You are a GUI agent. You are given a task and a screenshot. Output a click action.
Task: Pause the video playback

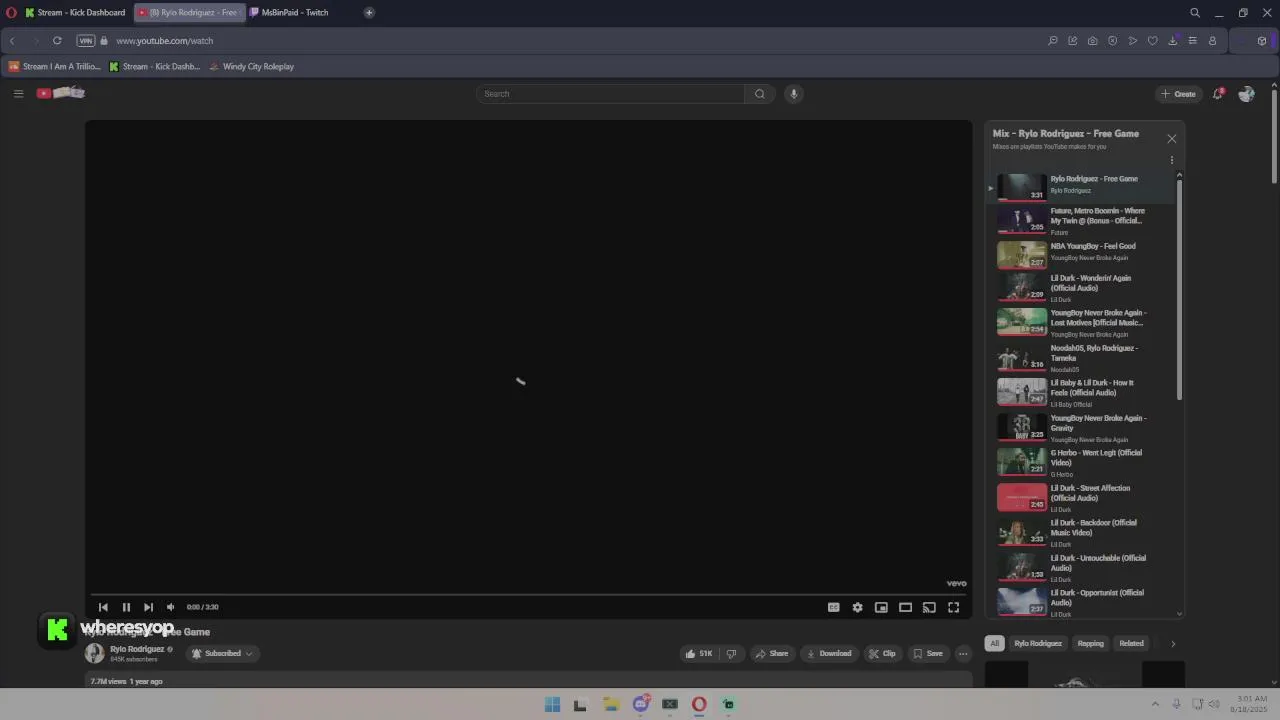126,607
